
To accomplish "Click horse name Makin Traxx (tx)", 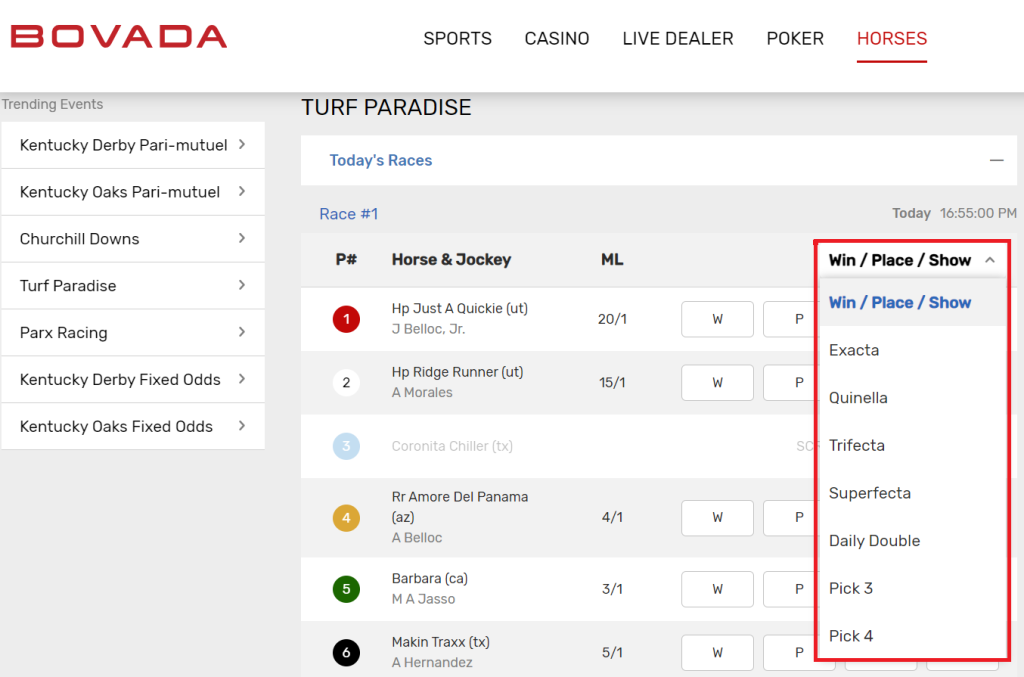I will [441, 642].
